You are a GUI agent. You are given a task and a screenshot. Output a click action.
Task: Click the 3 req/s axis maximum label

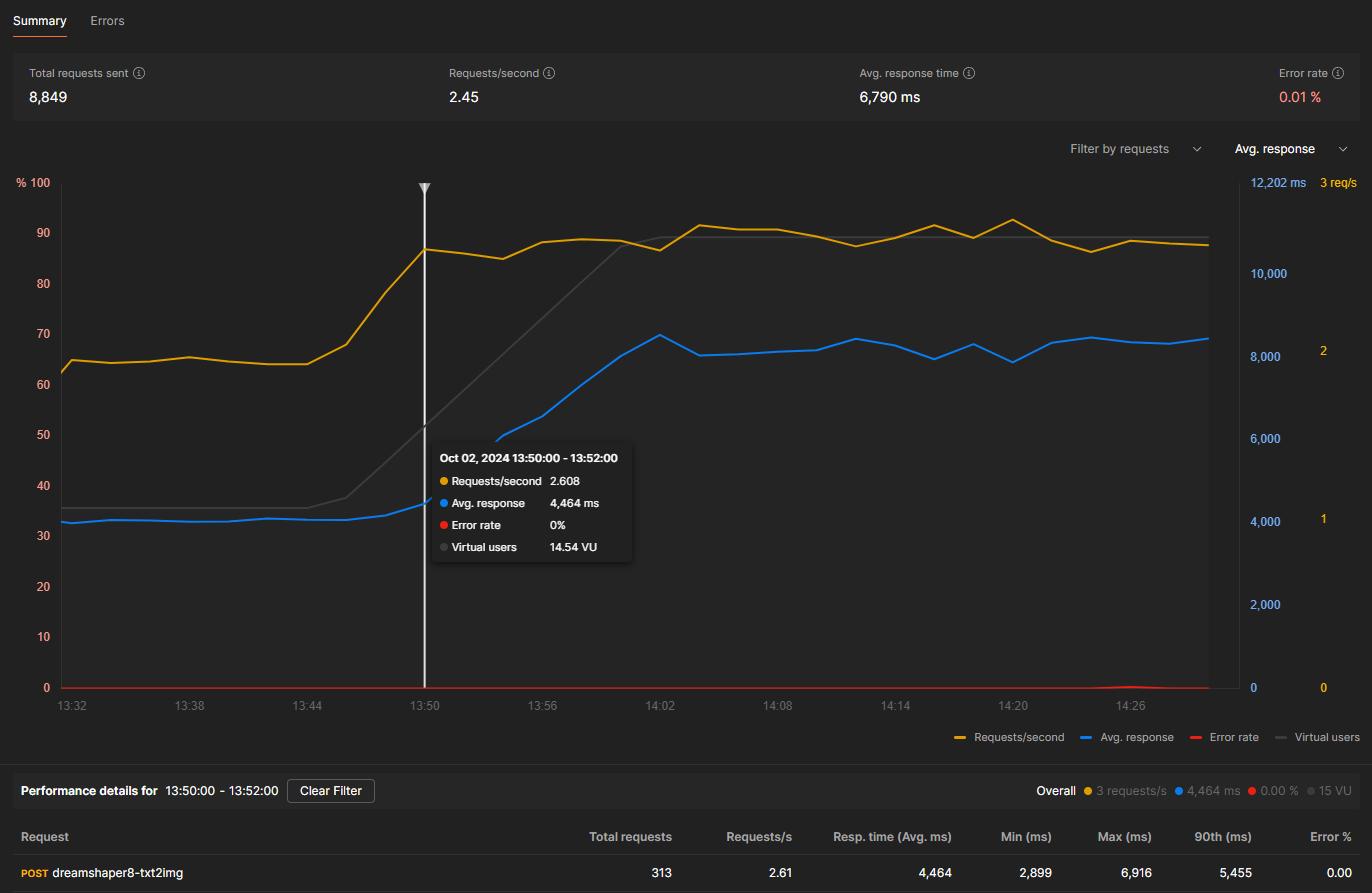coord(1338,183)
